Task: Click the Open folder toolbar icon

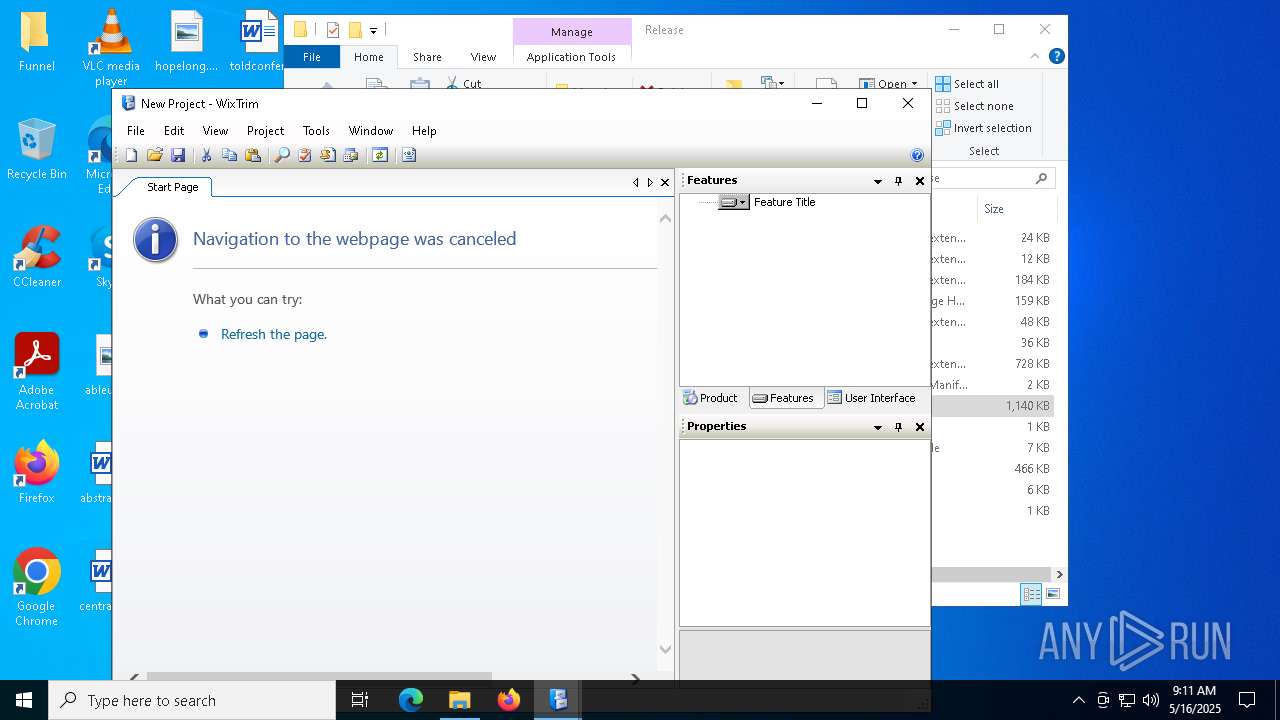Action: [x=154, y=155]
